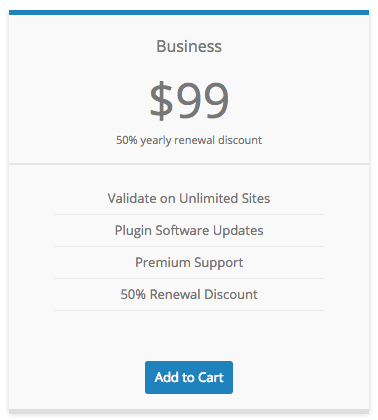Click the Add to Cart button
This screenshot has width=378, height=420.
pyautogui.click(x=189, y=377)
